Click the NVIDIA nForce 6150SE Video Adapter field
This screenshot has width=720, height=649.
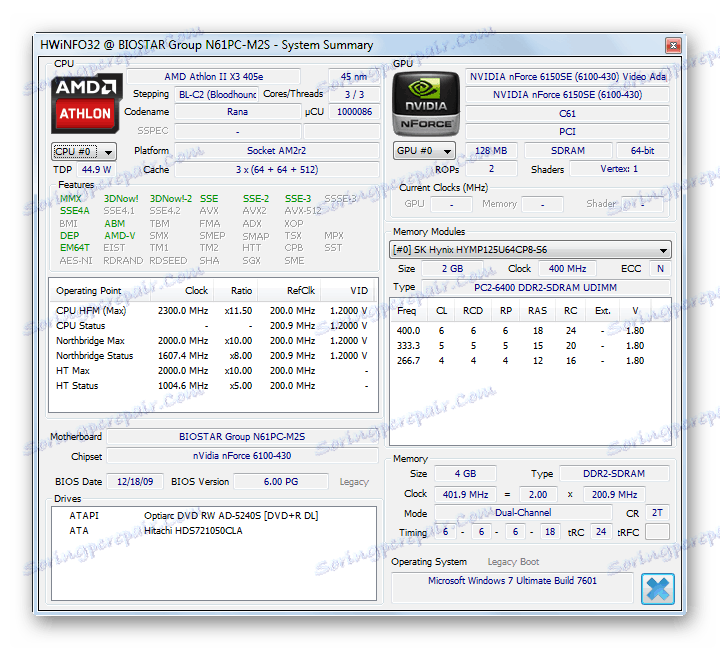click(x=567, y=77)
